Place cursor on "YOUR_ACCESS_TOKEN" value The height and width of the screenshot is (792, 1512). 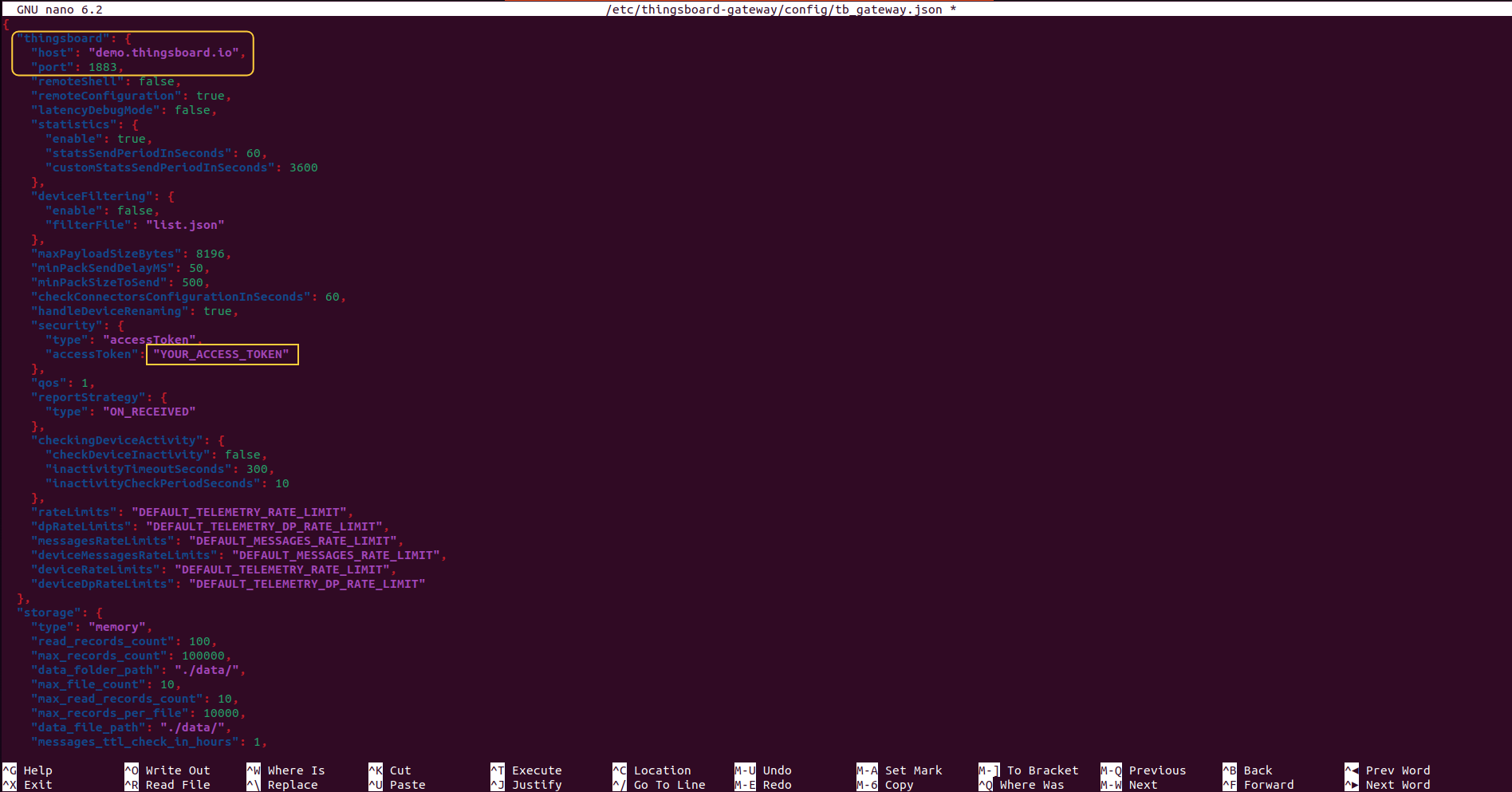coord(221,354)
